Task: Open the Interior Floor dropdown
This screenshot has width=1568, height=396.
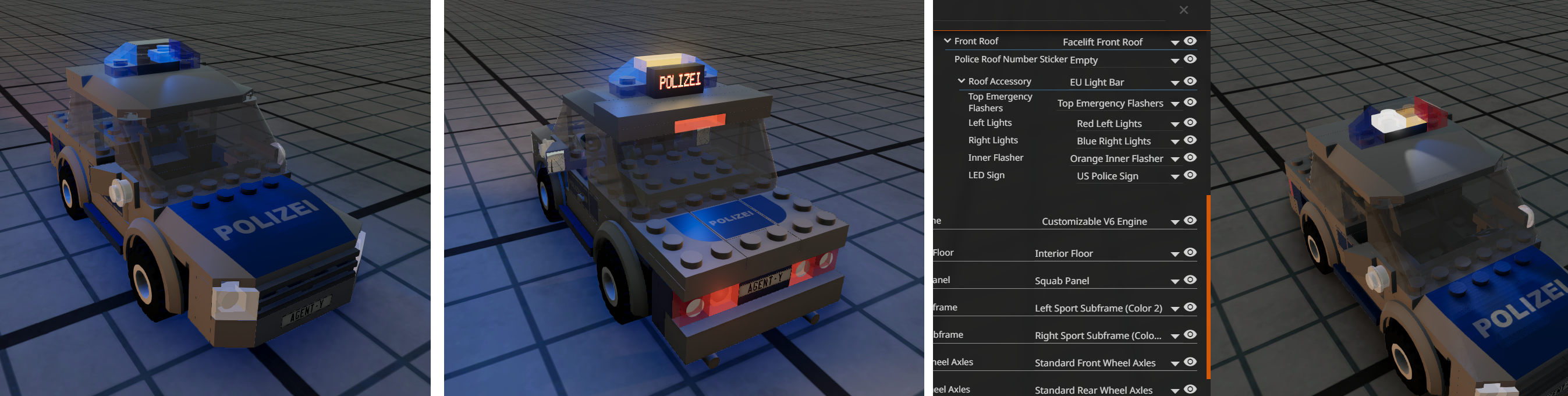Action: point(1107,253)
